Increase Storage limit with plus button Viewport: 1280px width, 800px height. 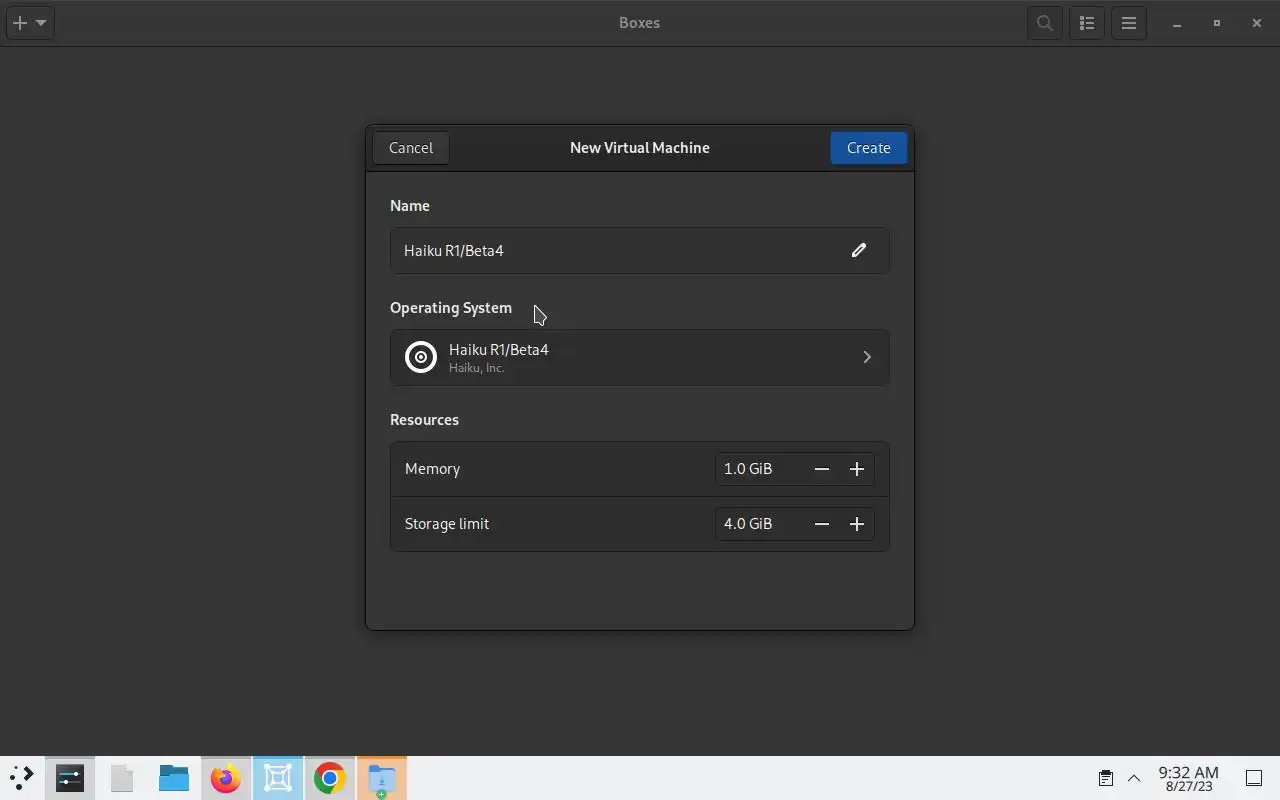(x=857, y=524)
